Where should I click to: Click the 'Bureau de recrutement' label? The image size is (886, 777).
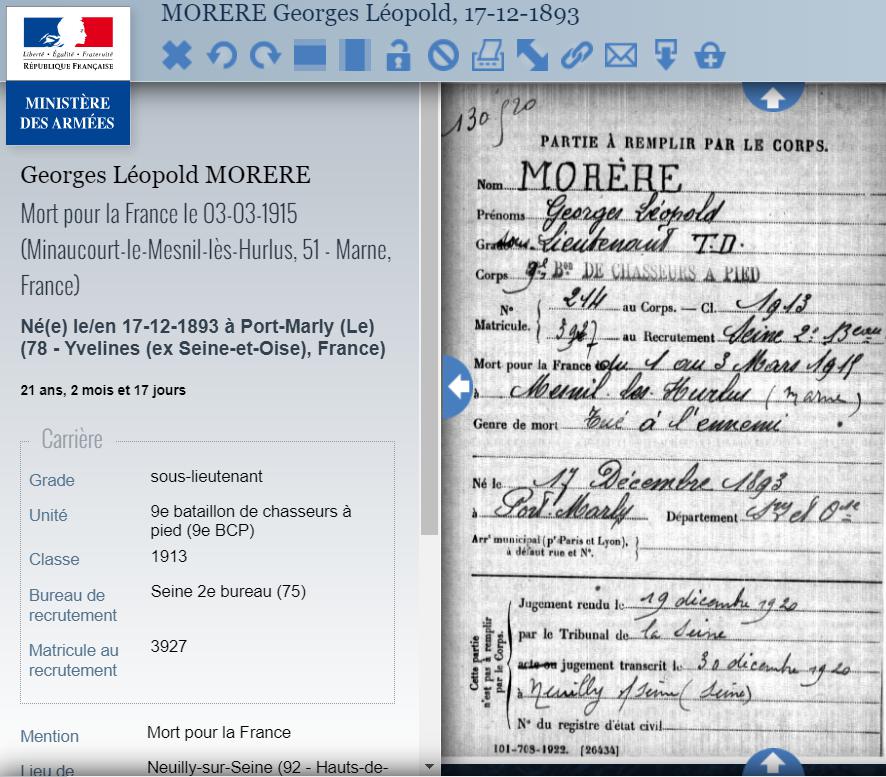73,605
